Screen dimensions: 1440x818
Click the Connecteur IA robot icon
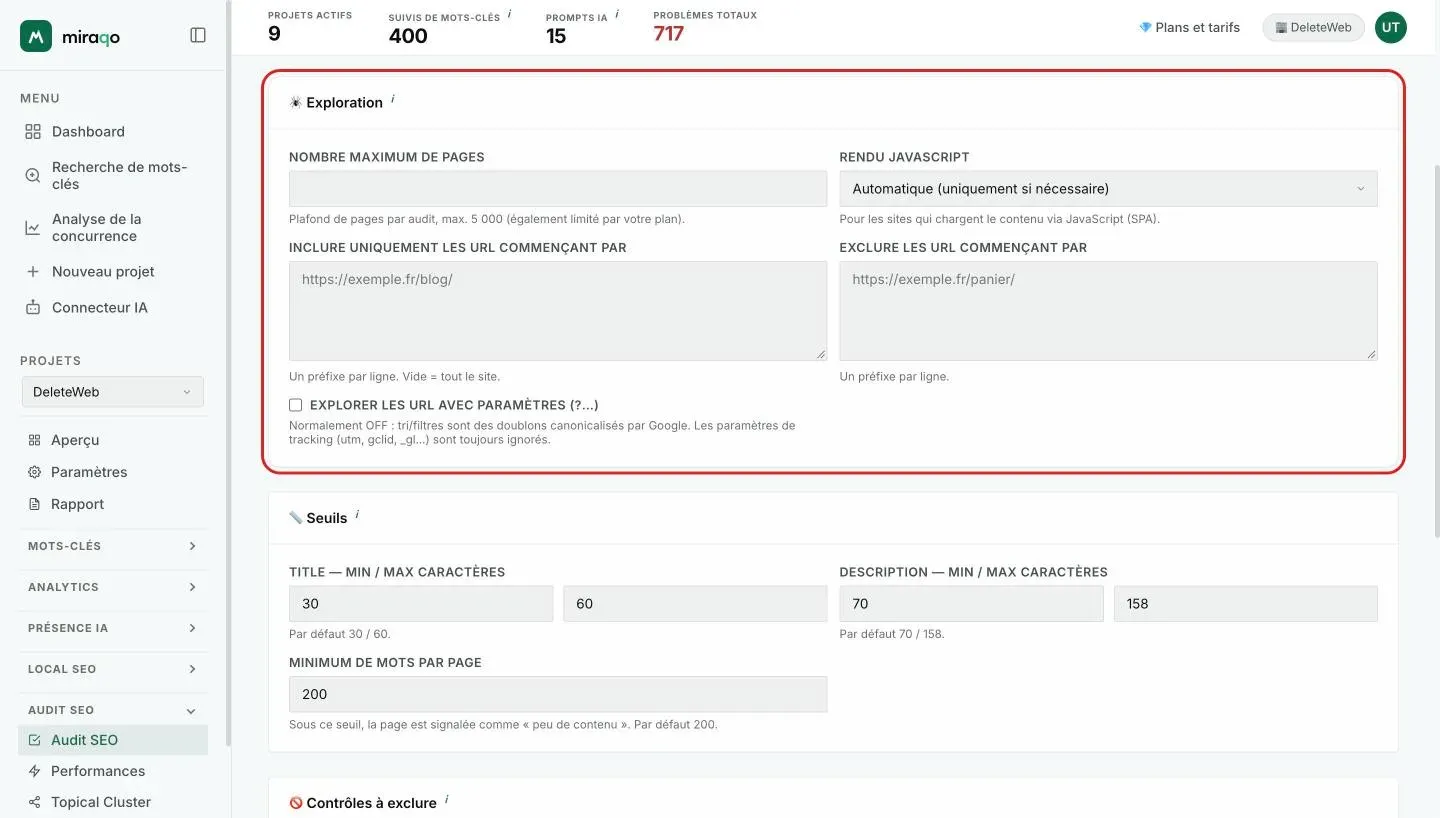coord(33,307)
